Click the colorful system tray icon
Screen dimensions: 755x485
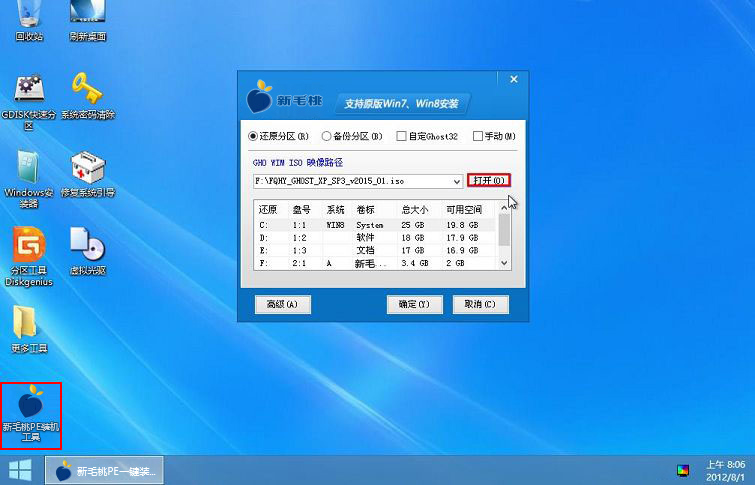683,471
